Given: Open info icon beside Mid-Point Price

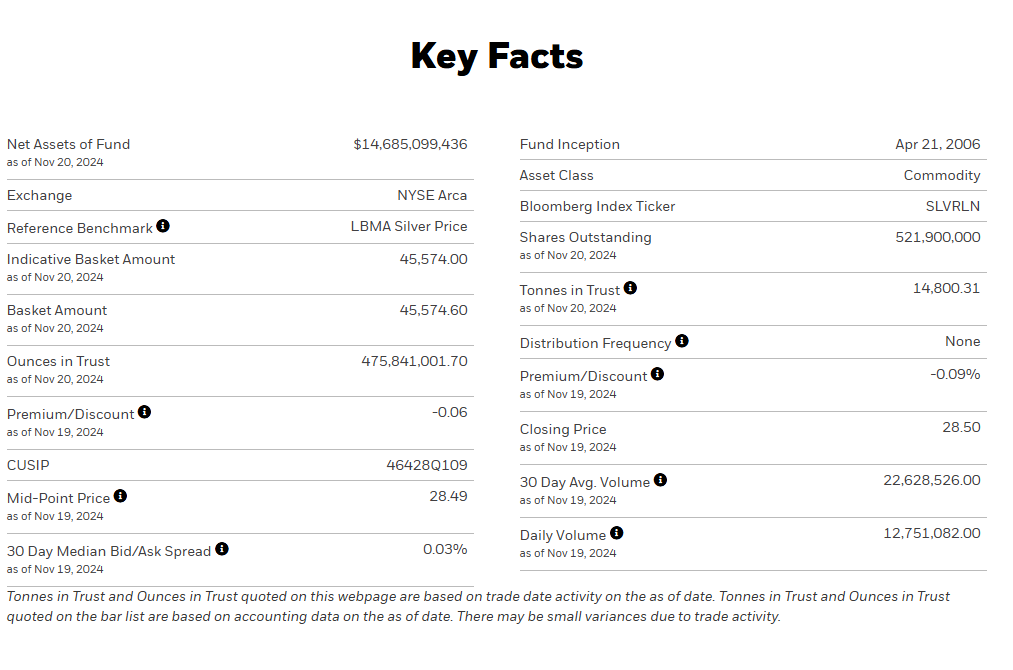Looking at the screenshot, I should pyautogui.click(x=120, y=496).
